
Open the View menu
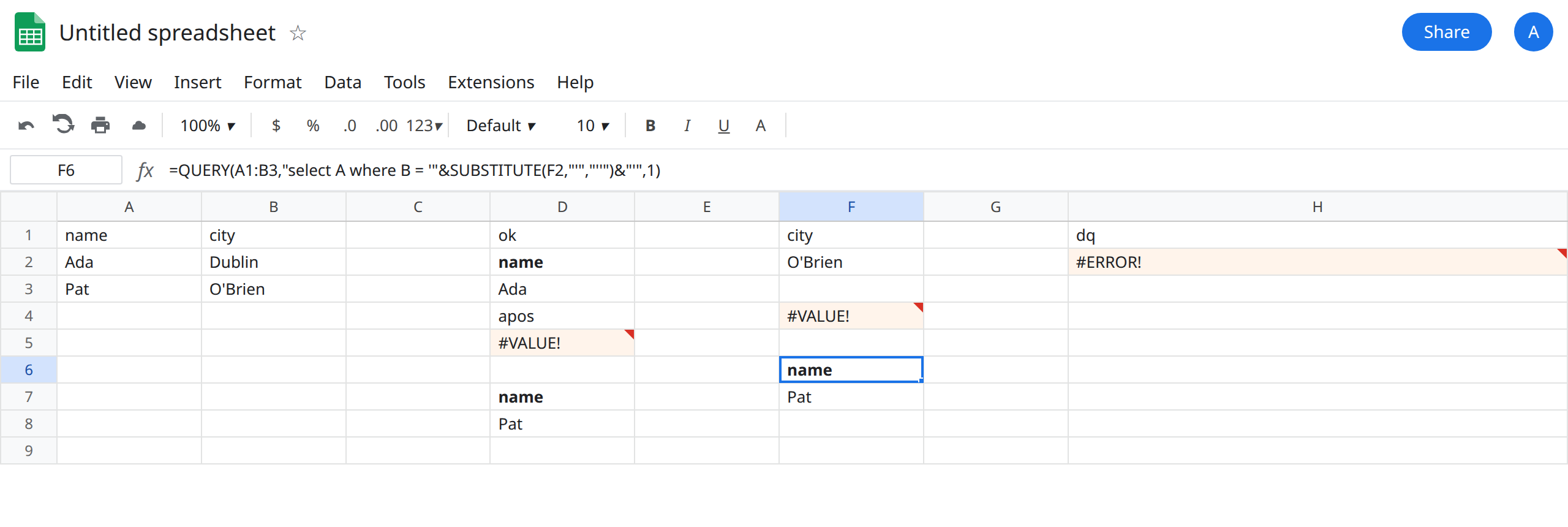pyautogui.click(x=133, y=82)
